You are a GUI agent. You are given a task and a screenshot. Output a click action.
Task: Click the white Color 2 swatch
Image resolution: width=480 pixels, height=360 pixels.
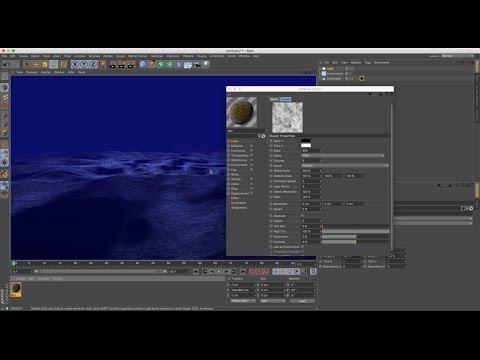click(x=306, y=146)
